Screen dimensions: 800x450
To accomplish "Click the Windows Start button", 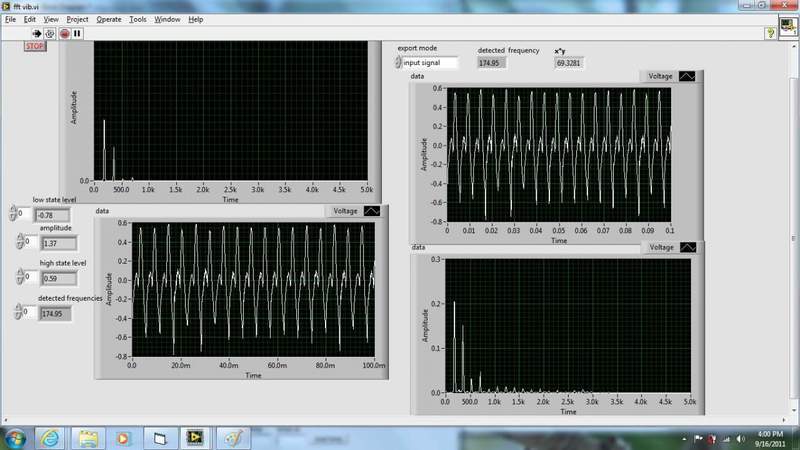I will pyautogui.click(x=15, y=438).
